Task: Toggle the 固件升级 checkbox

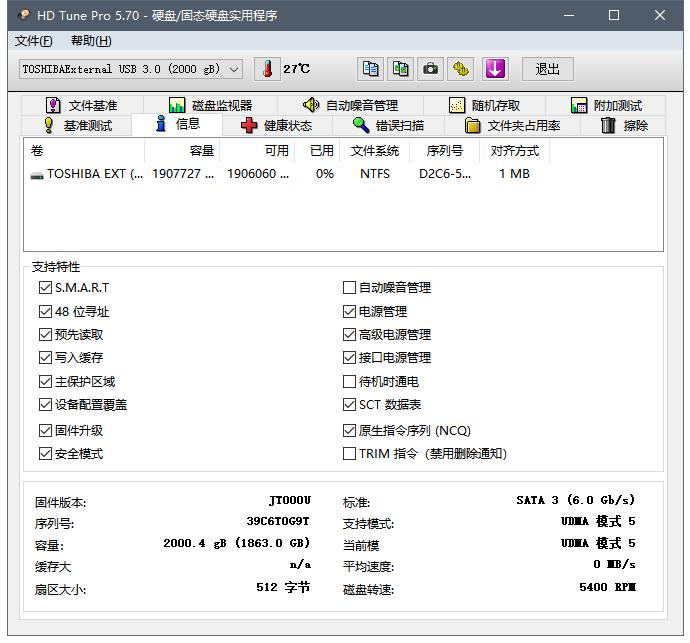Action: click(45, 430)
